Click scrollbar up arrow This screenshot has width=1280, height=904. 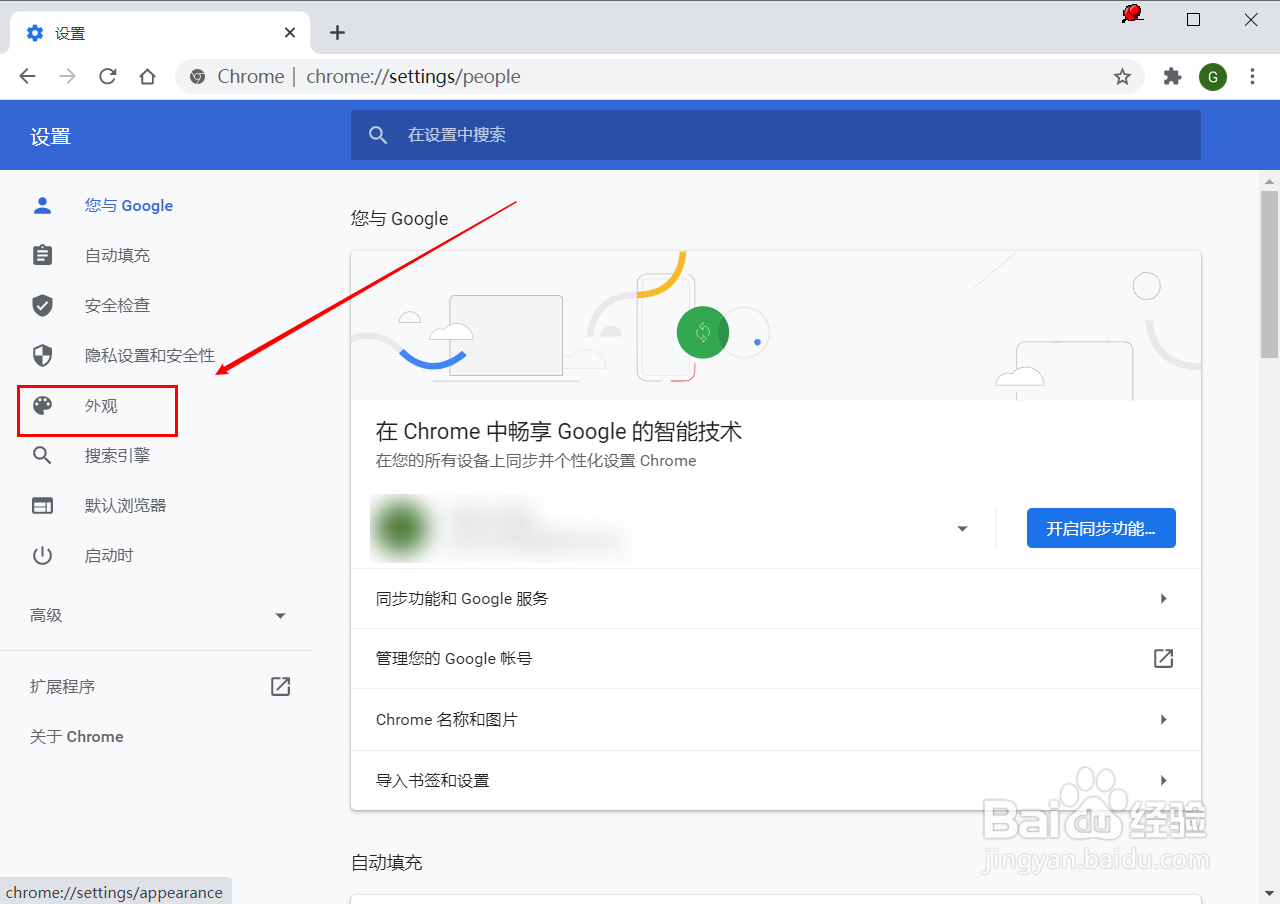pos(1269,181)
